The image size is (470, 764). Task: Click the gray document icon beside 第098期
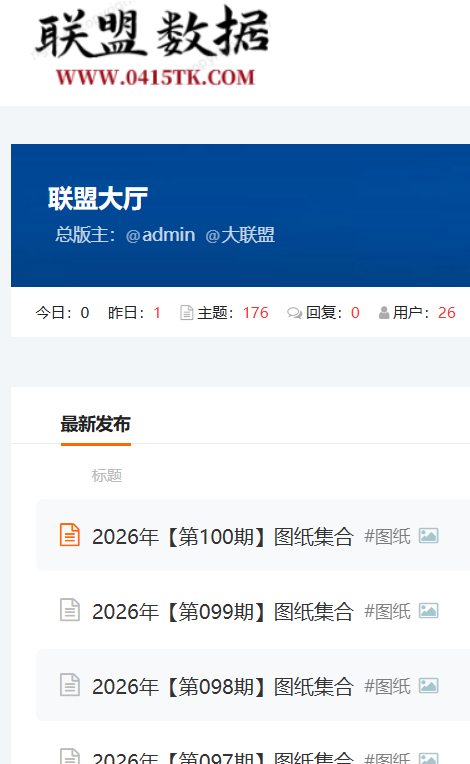[70, 685]
